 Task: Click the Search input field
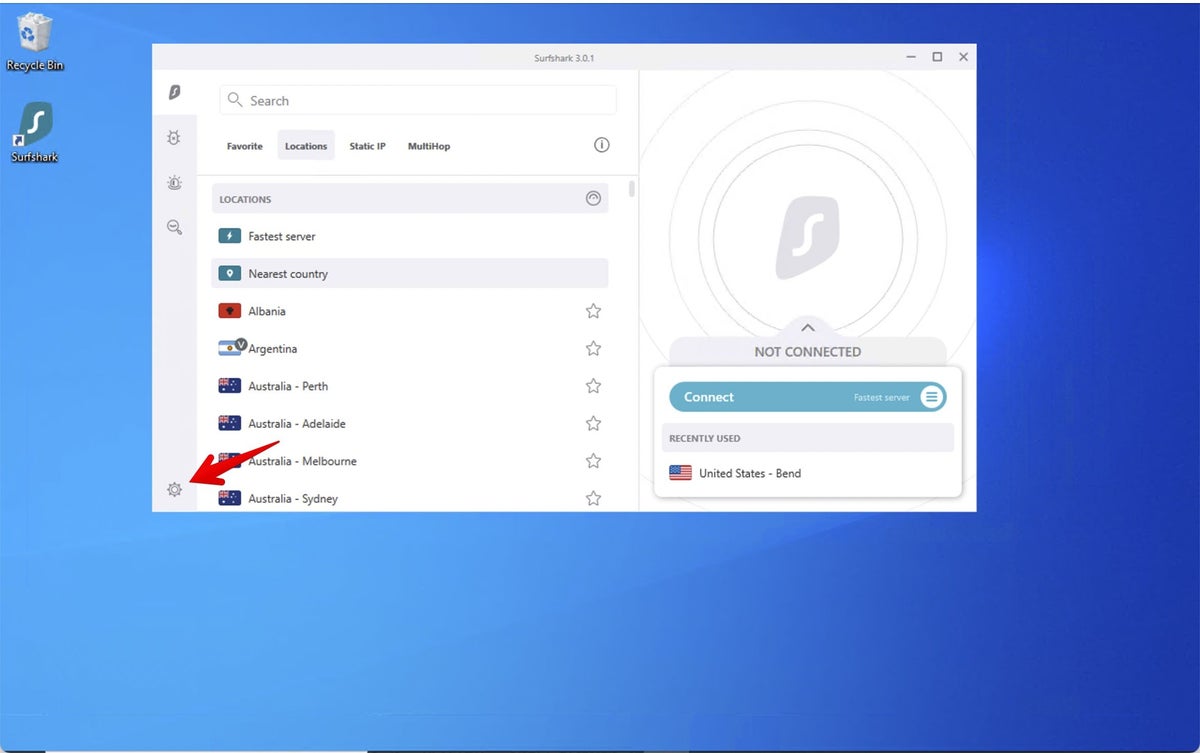[418, 100]
